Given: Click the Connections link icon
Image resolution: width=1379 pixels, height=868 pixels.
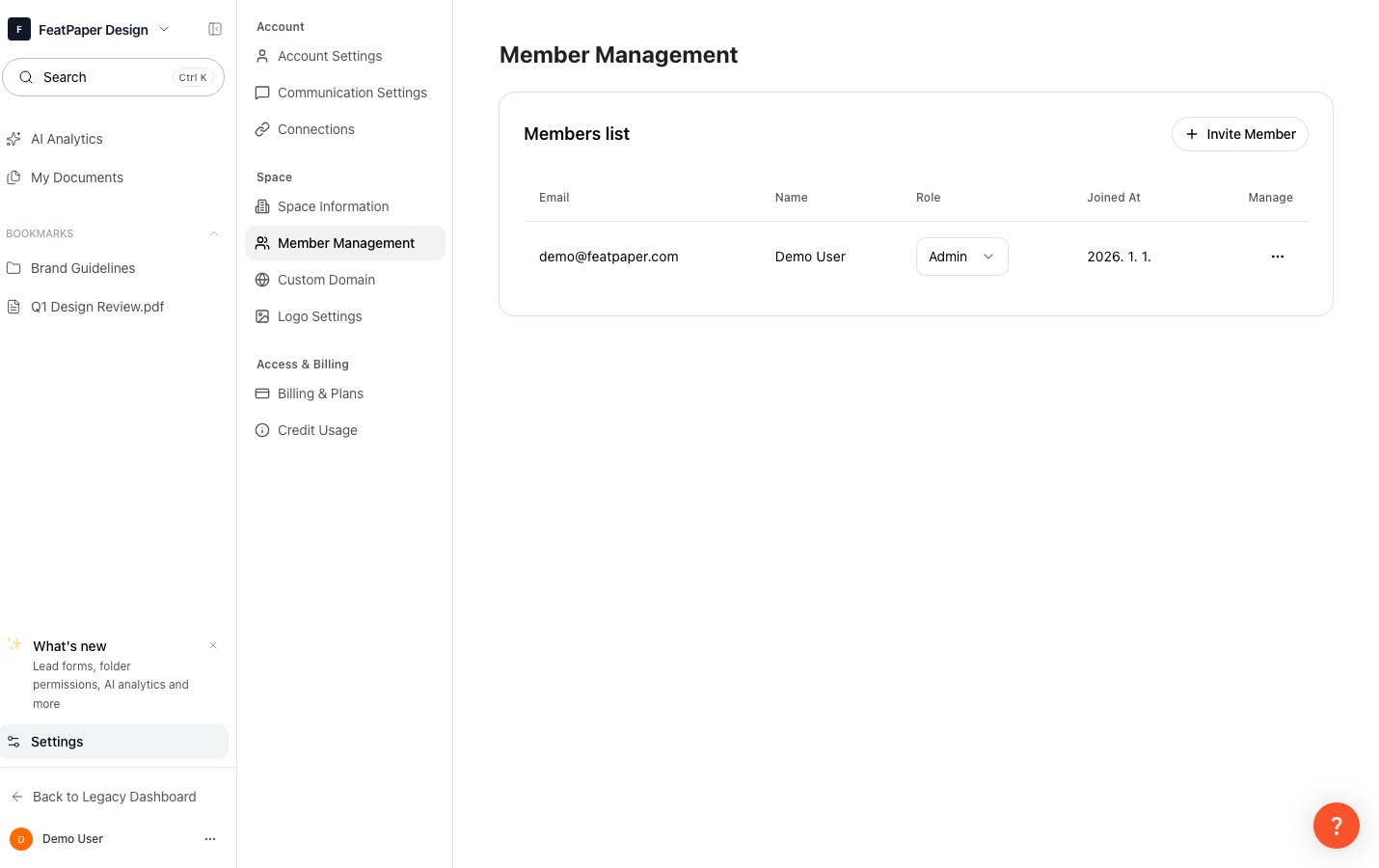Looking at the screenshot, I should pos(262,129).
